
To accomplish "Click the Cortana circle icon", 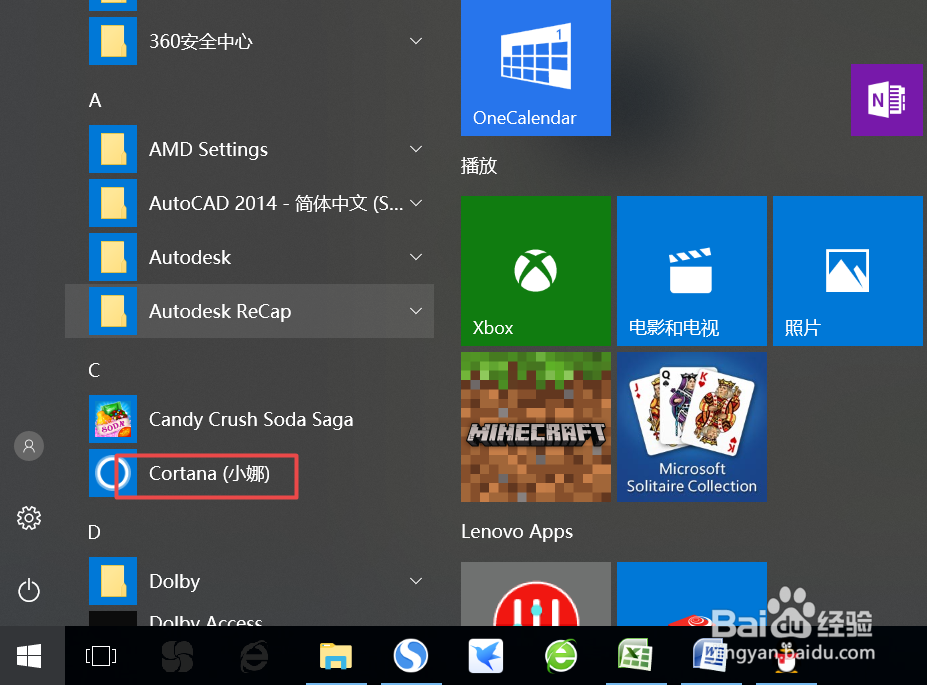I will [112, 473].
